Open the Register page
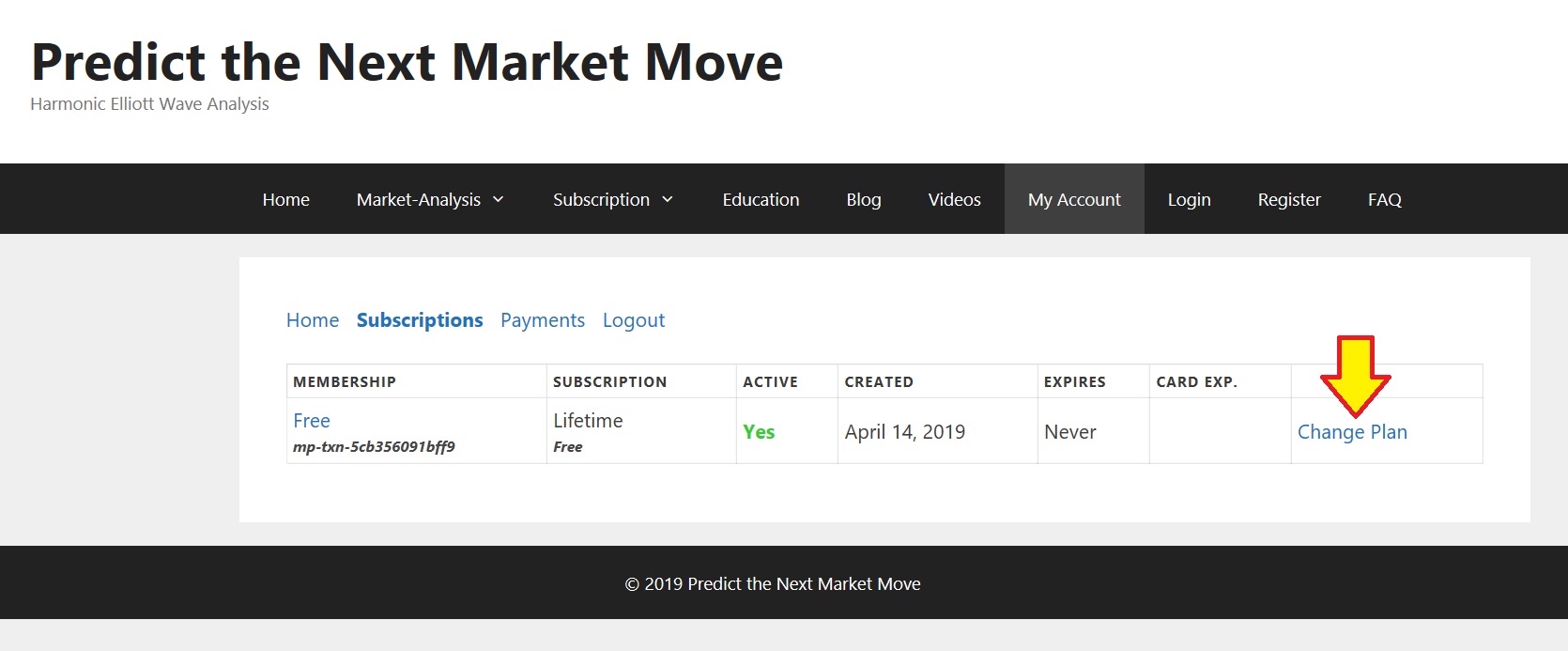 pyautogui.click(x=1289, y=199)
